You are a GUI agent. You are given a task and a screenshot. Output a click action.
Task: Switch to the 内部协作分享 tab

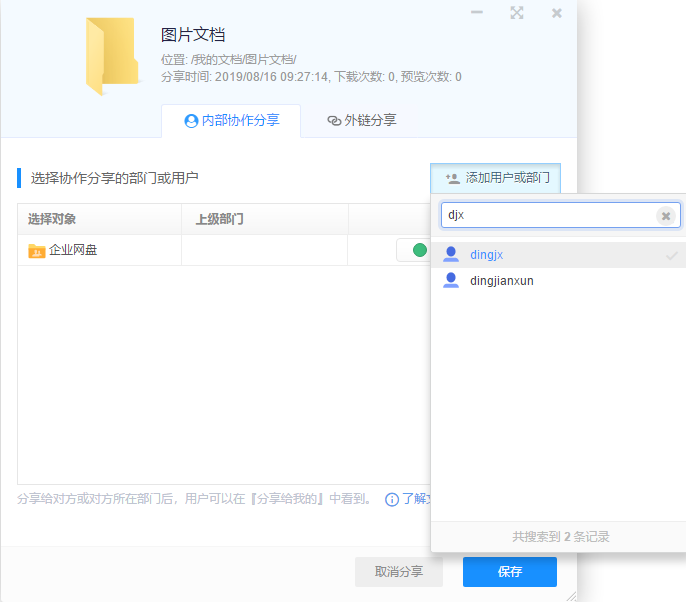pyautogui.click(x=231, y=120)
